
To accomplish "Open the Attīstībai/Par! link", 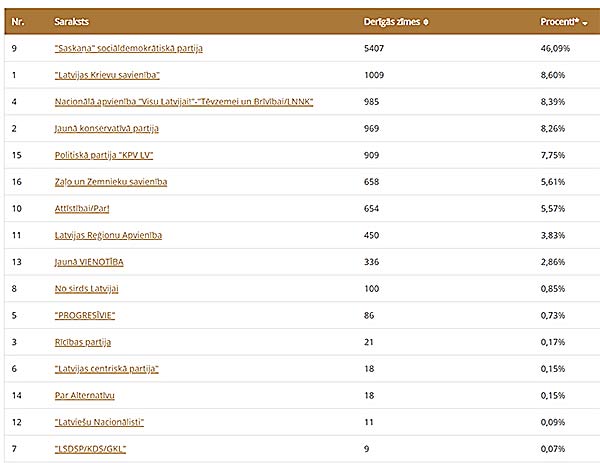I will point(82,209).
